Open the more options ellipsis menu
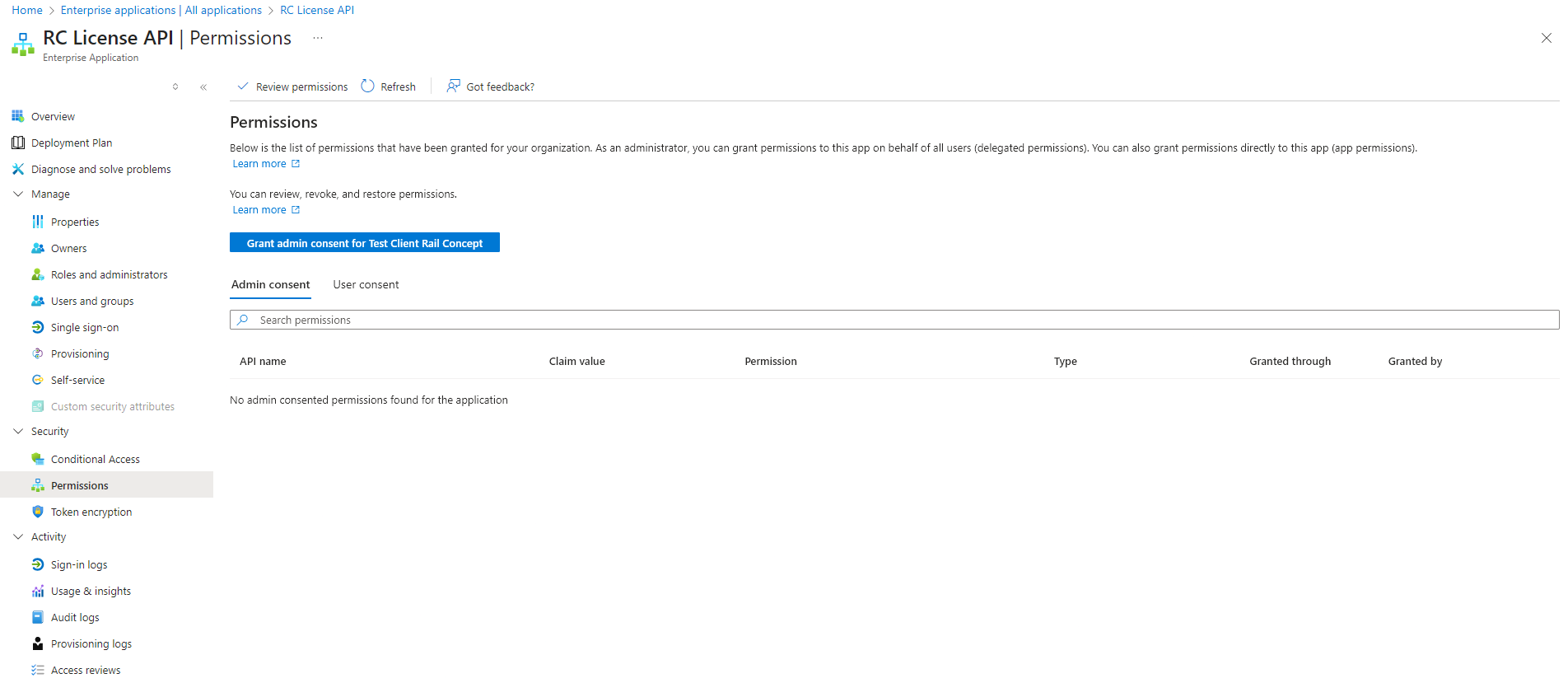Viewport: 1568px width, 683px height. (318, 38)
